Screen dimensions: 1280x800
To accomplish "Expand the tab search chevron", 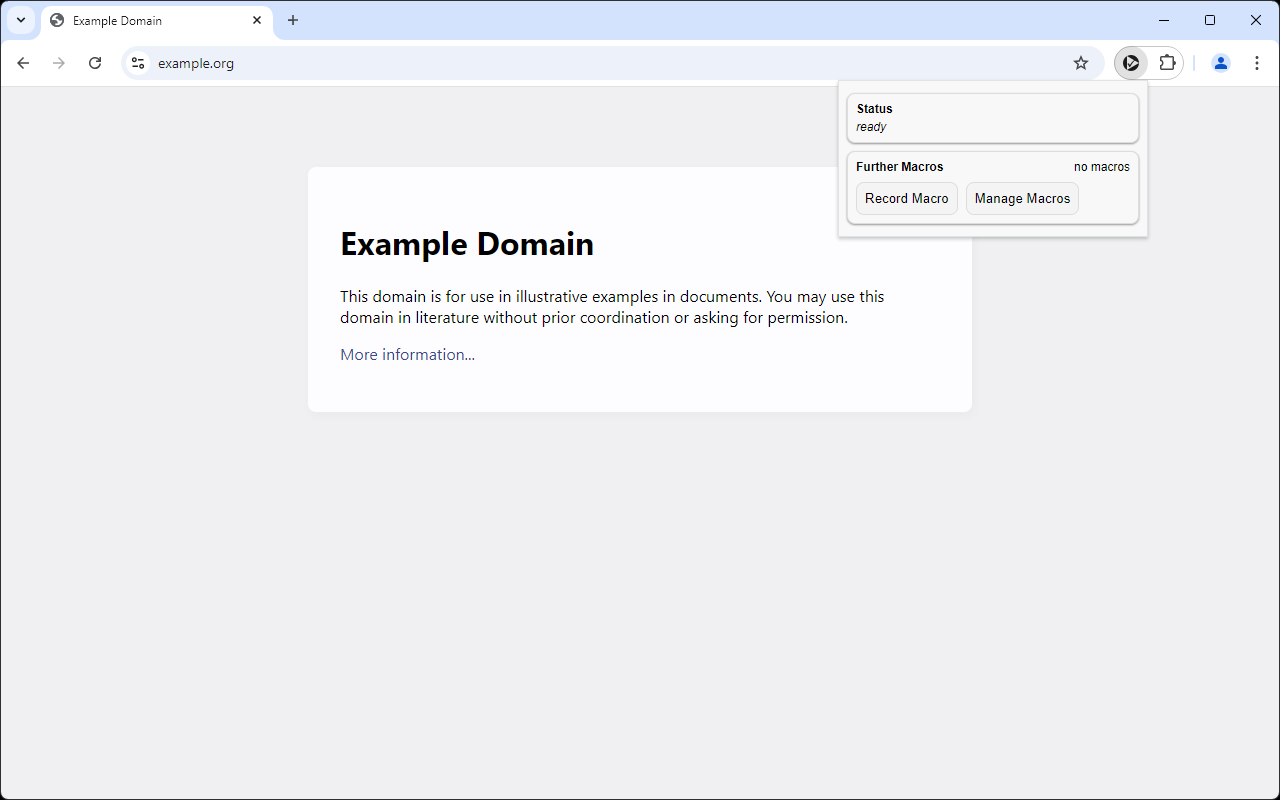I will pyautogui.click(x=20, y=20).
